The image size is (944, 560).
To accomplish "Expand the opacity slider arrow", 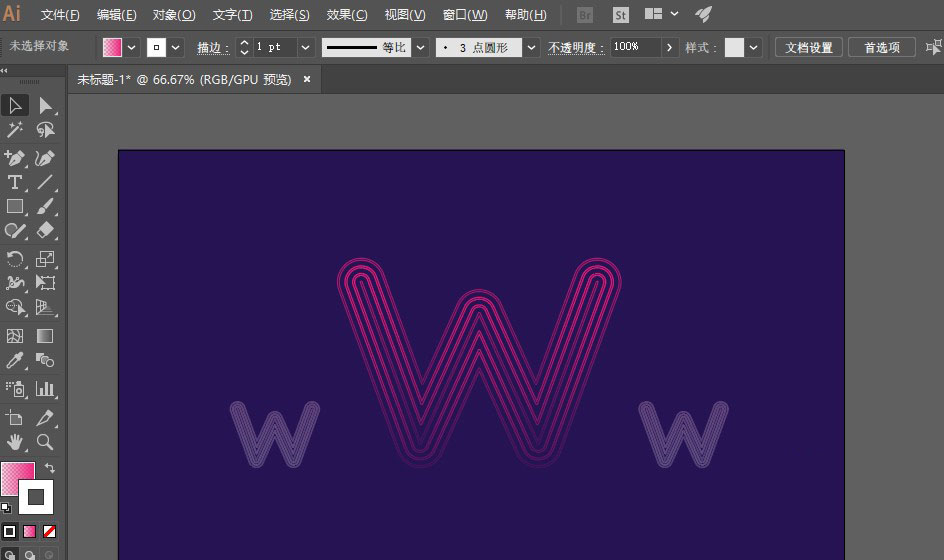I will [x=669, y=48].
